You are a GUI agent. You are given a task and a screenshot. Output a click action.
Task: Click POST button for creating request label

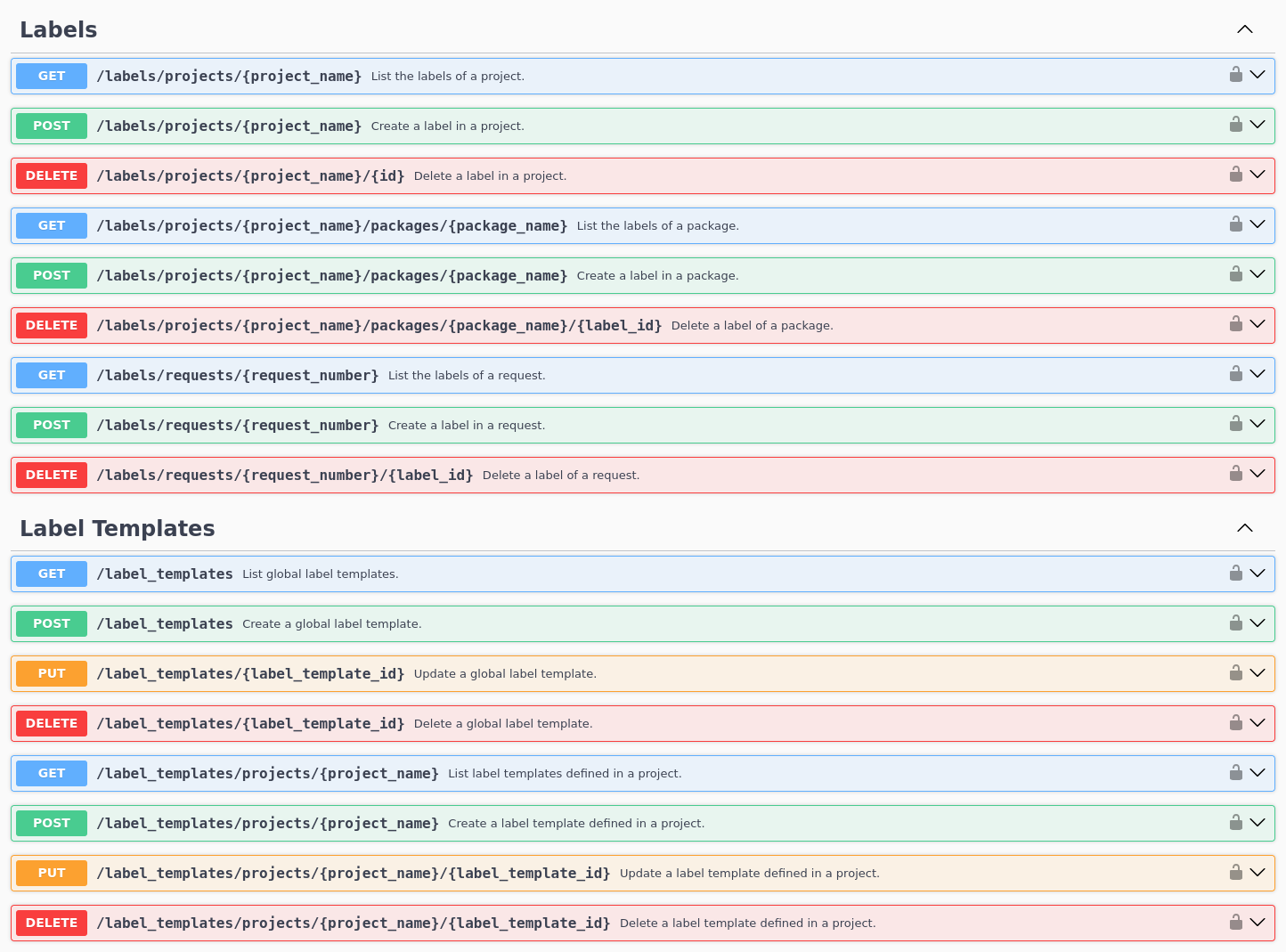click(x=52, y=425)
